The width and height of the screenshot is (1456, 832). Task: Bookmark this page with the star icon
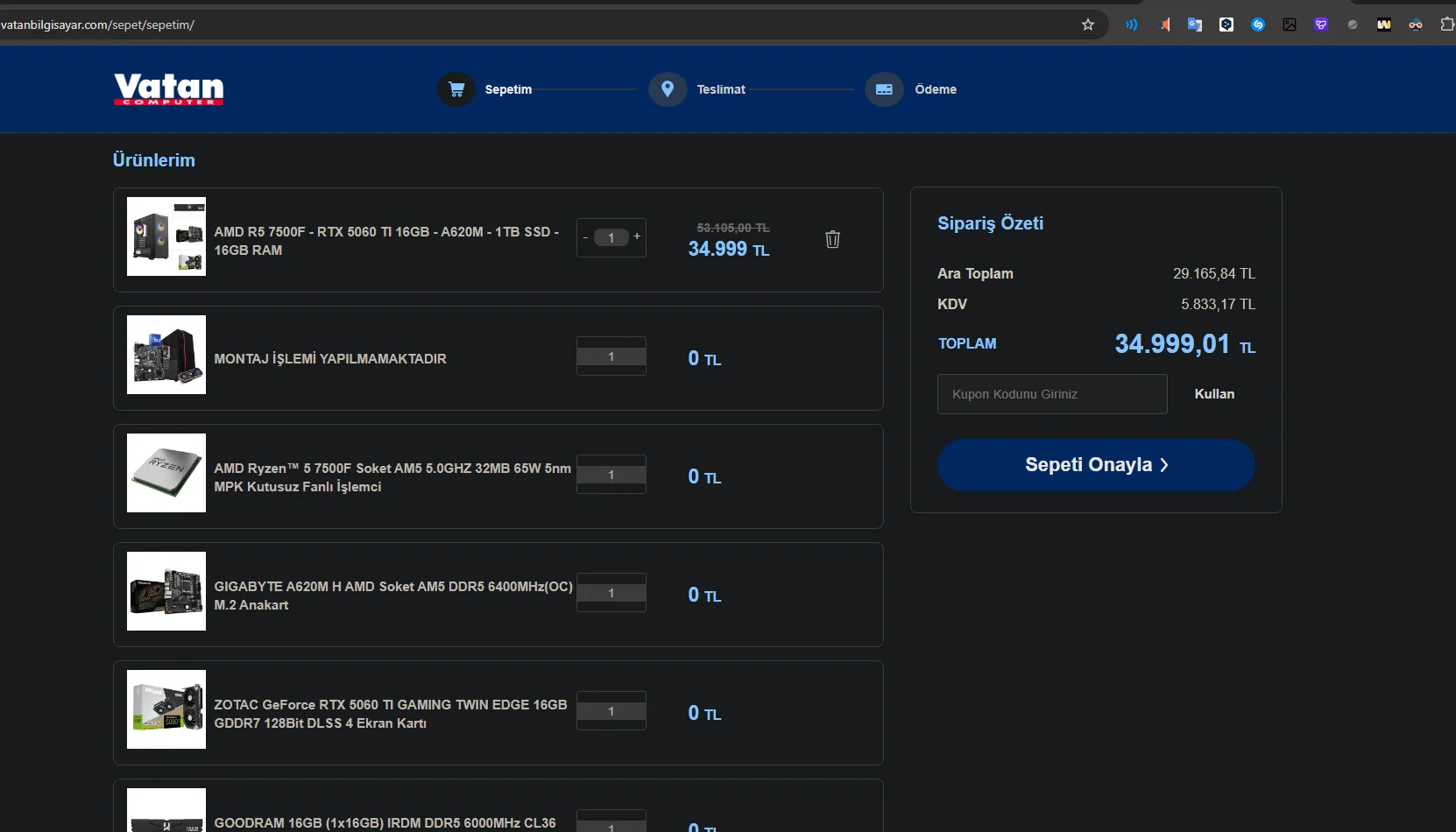pos(1088,25)
